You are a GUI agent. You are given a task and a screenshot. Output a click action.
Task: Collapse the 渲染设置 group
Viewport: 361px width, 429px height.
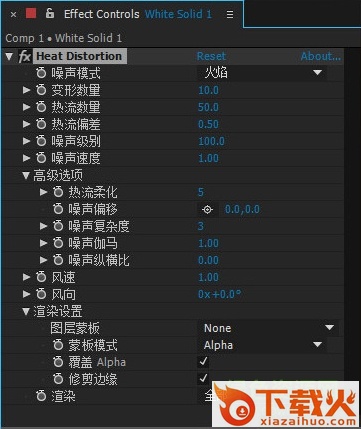[x=26, y=311]
